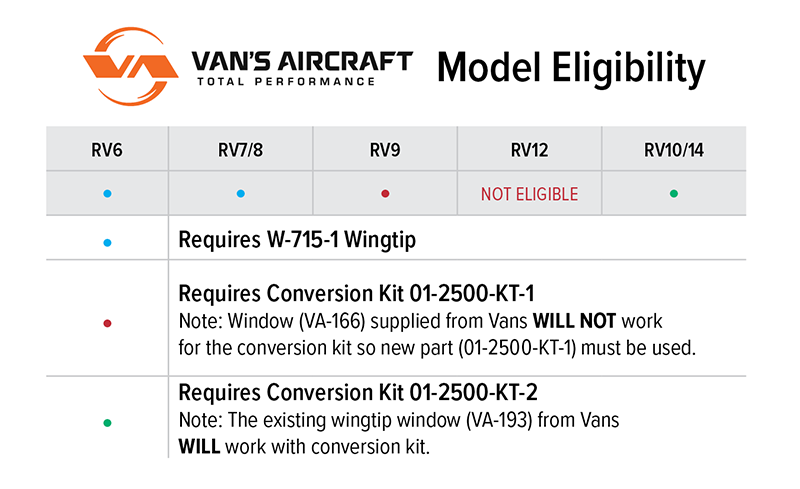Click the blue legend dot beside W-715-1 Wingtip
800x489 pixels.
[107, 242]
